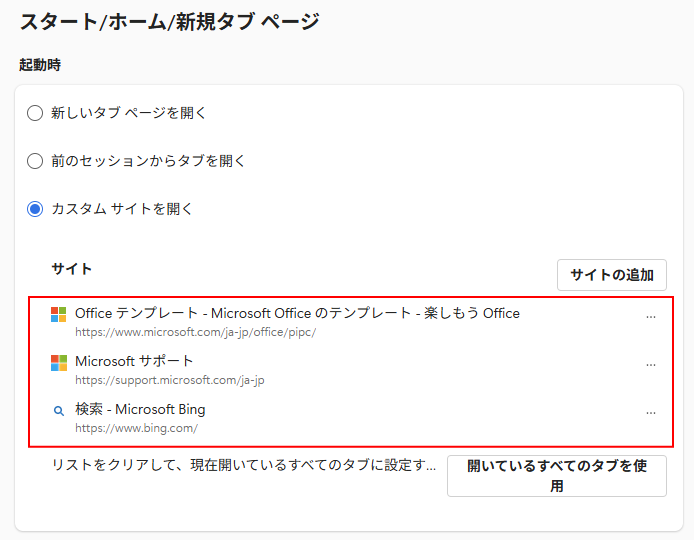
Task: Click the Microsoft サポート site title
Action: [x=134, y=361]
